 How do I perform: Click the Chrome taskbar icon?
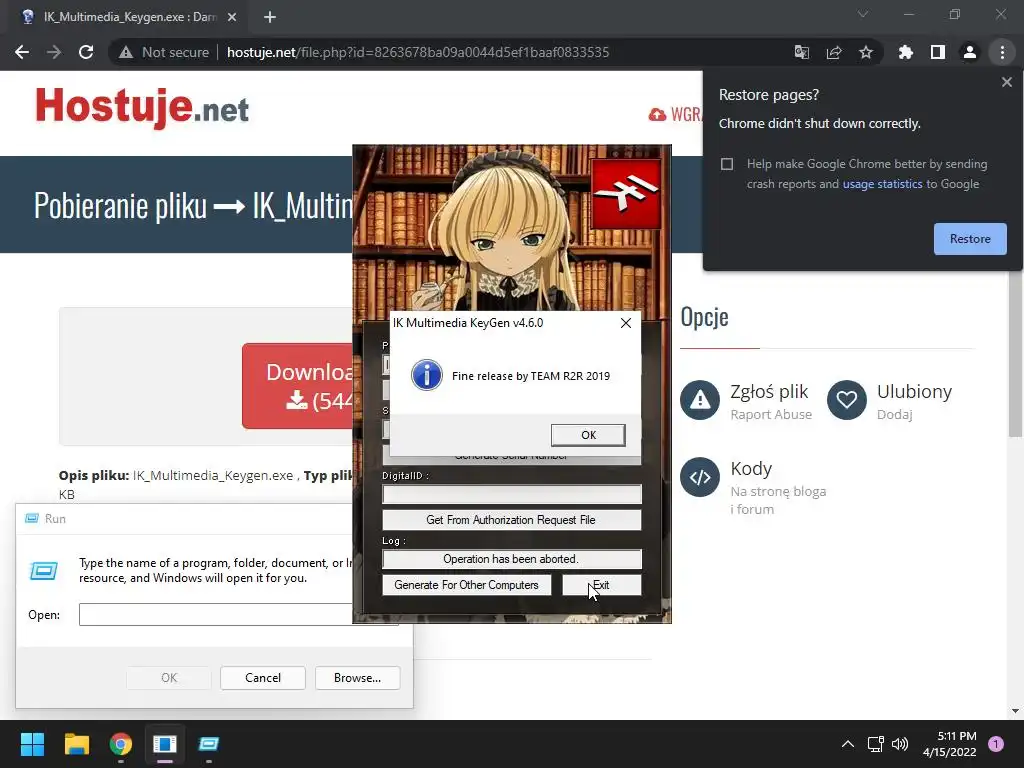121,744
